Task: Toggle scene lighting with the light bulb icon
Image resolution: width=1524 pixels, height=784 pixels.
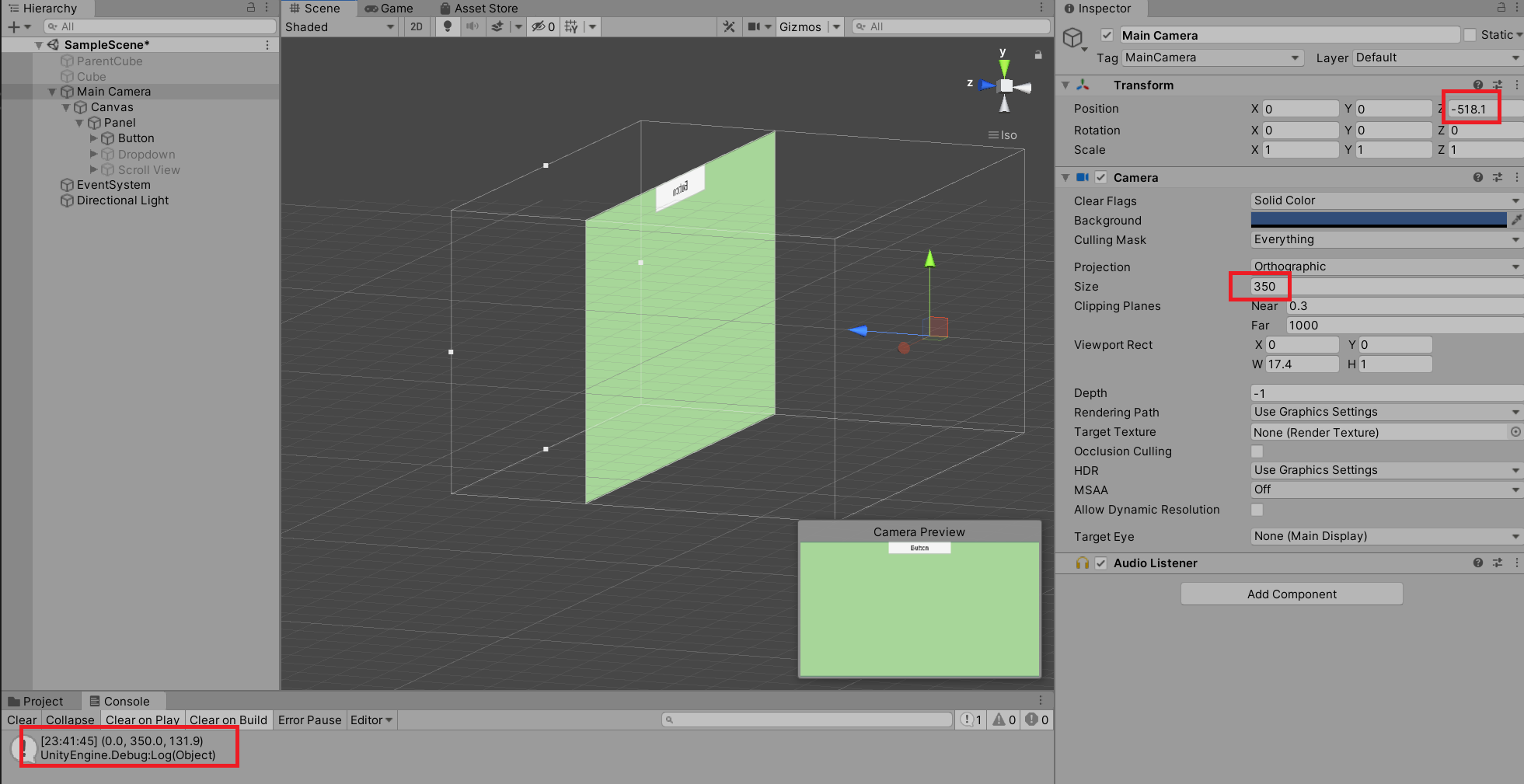Action: (x=448, y=26)
